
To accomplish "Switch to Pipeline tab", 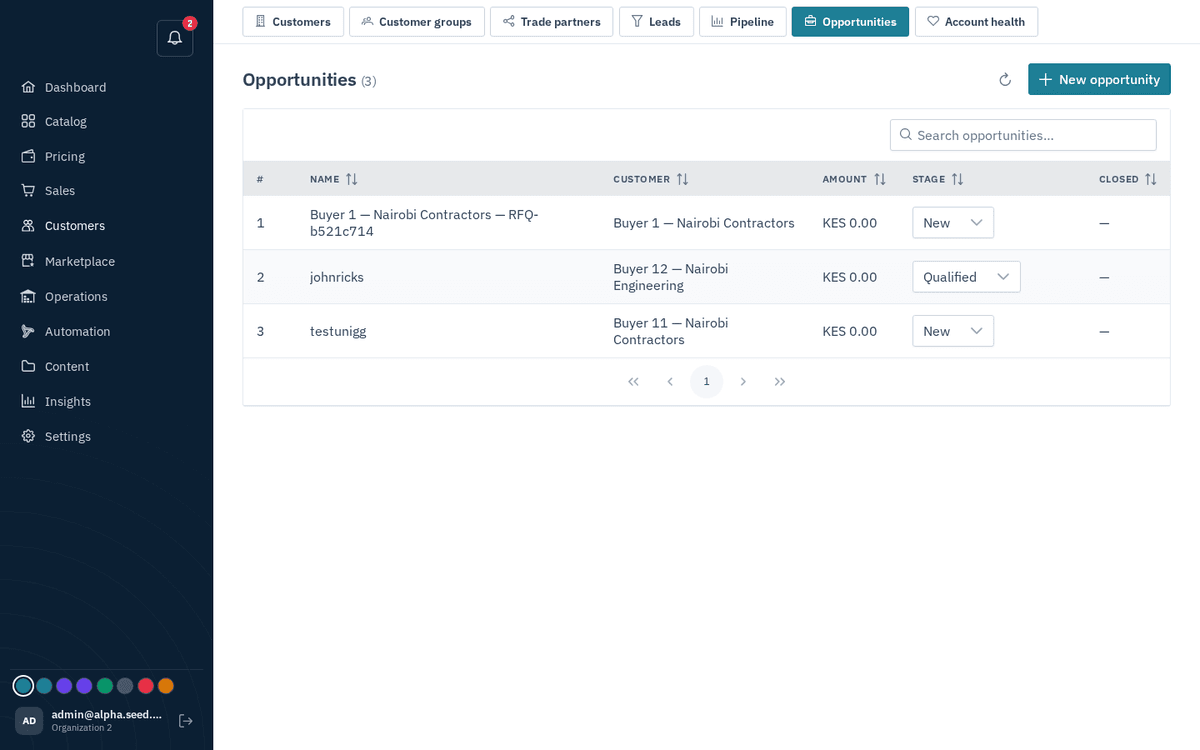I will click(743, 22).
